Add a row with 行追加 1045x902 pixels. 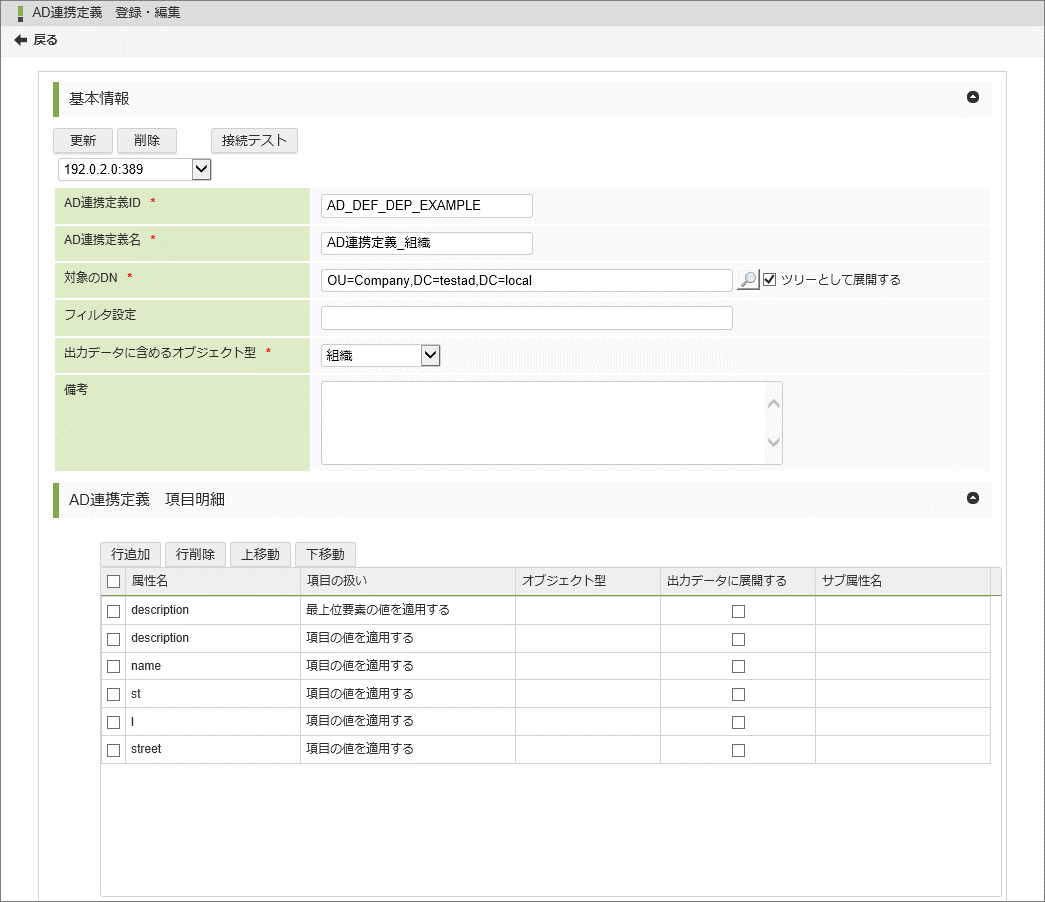pos(131,554)
